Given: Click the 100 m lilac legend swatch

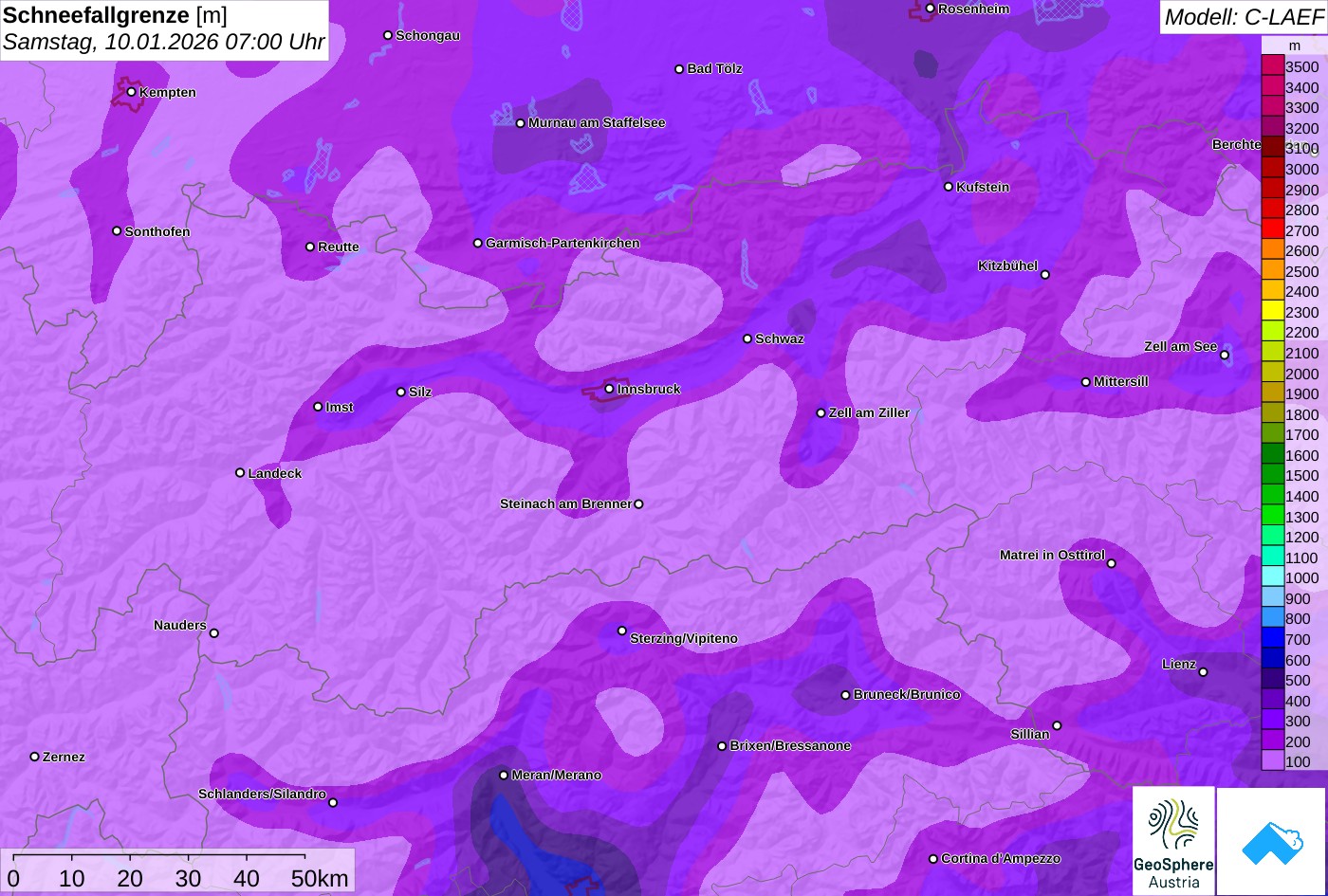Looking at the screenshot, I should [x=1272, y=761].
